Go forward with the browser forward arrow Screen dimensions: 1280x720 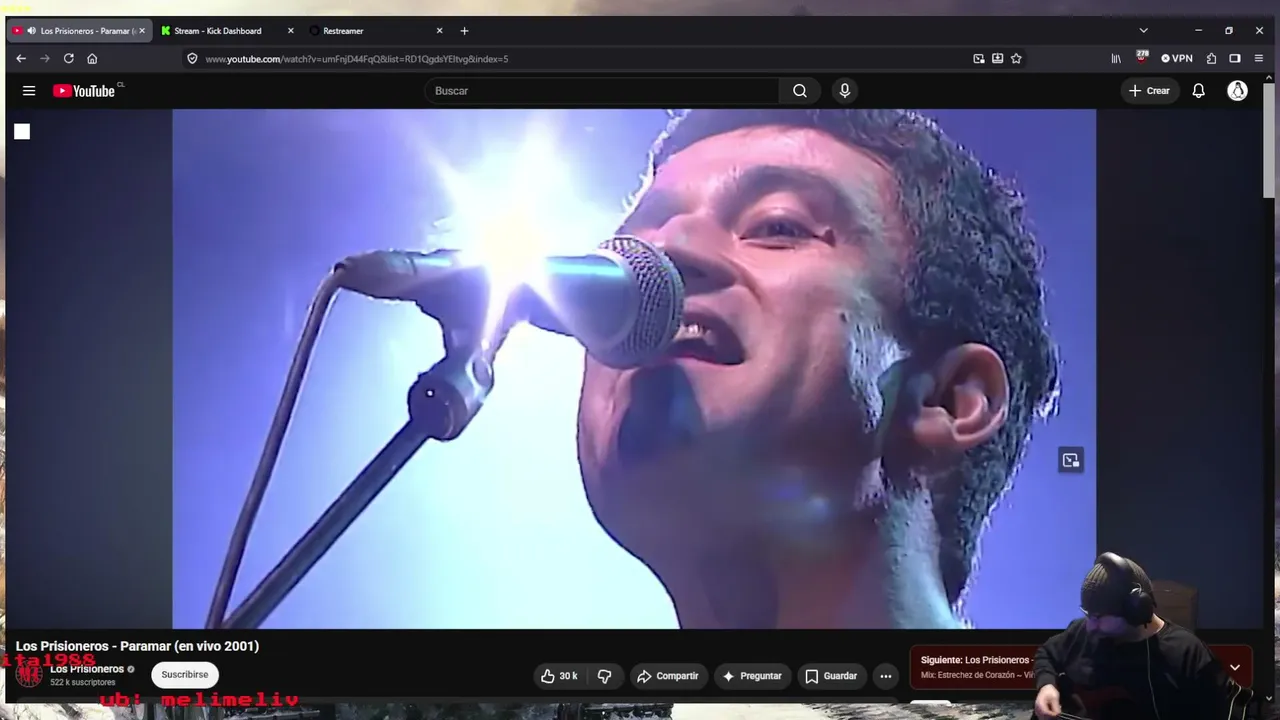point(45,59)
